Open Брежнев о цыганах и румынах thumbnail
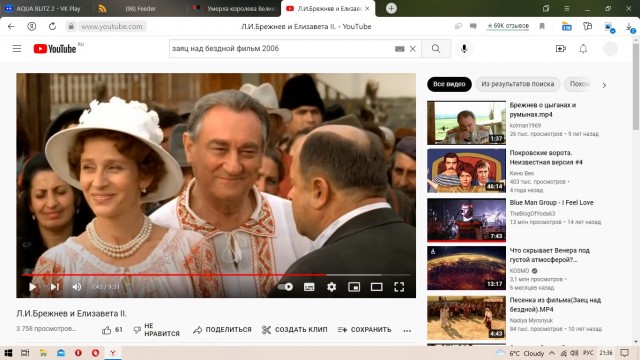640x360 pixels. tap(466, 123)
